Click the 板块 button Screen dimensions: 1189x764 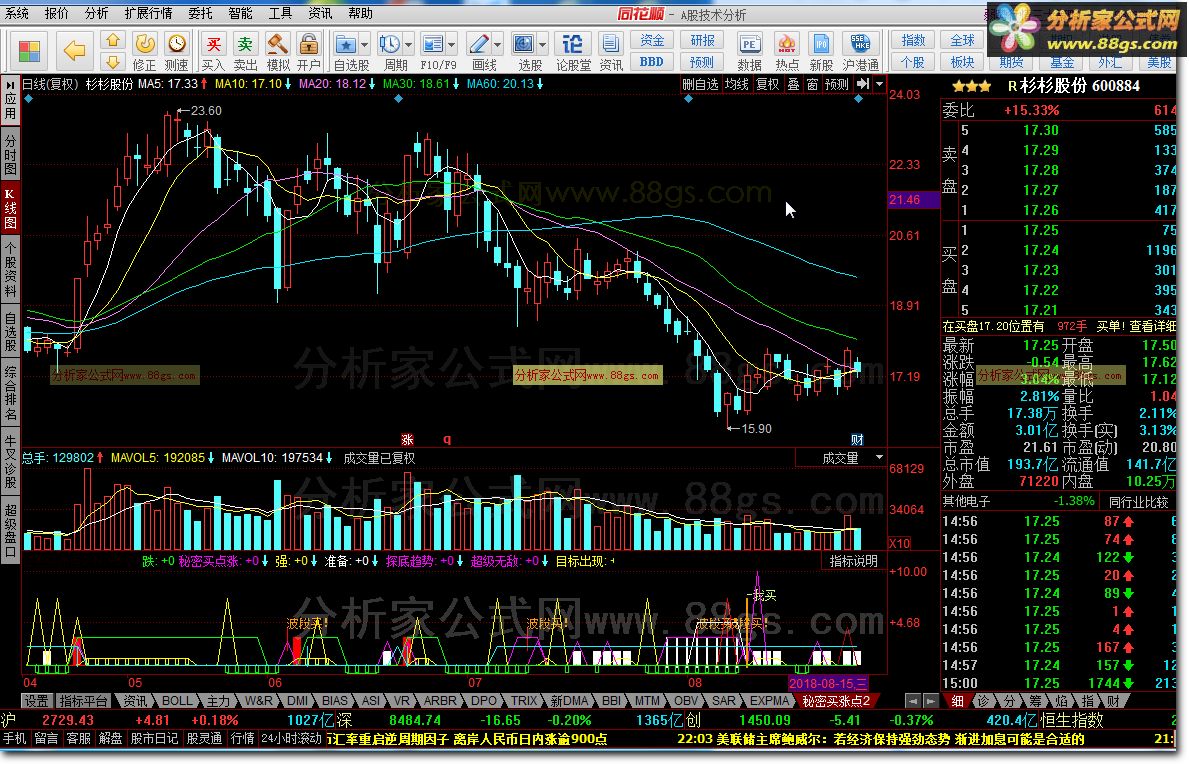962,62
